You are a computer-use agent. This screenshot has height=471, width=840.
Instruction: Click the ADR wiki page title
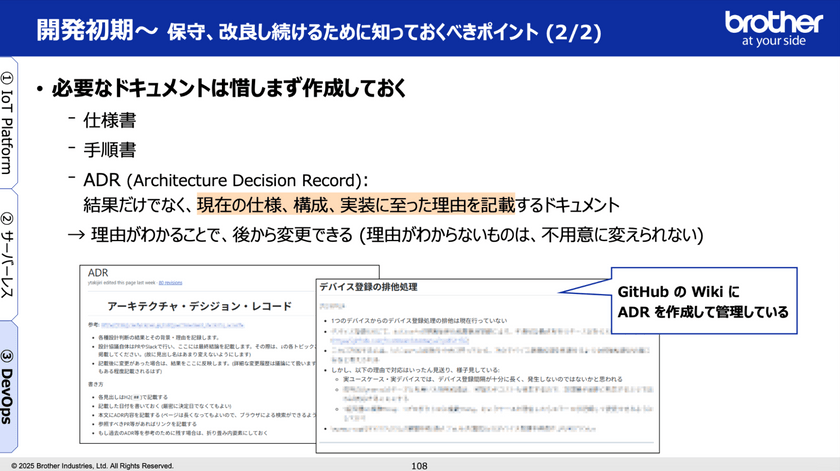tap(98, 271)
